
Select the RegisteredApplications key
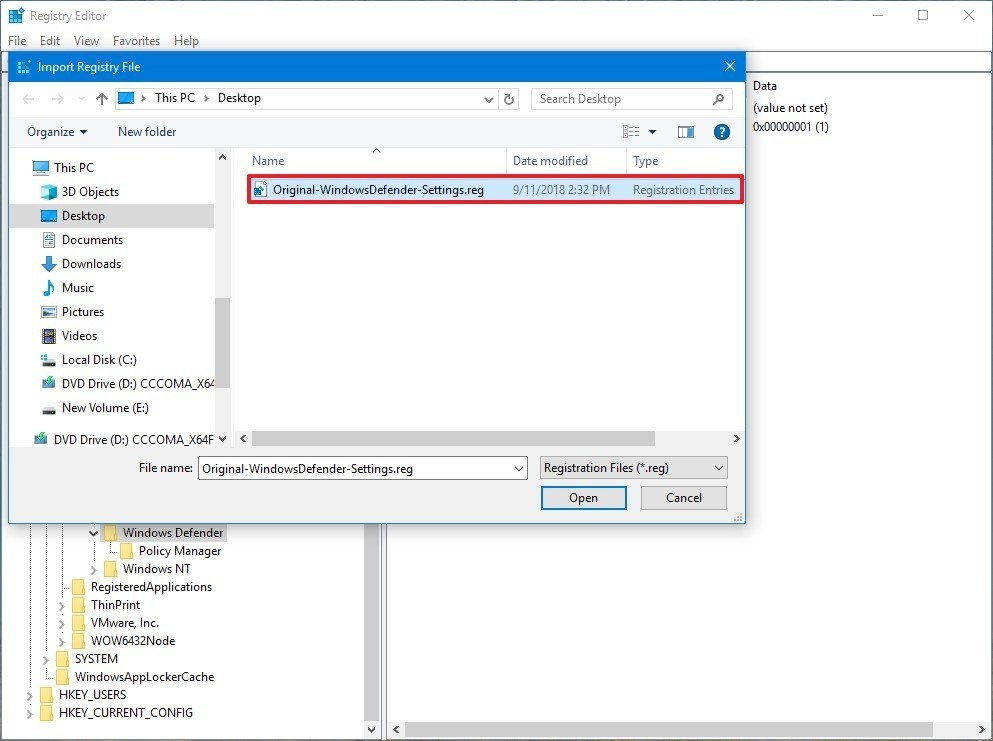pyautogui.click(x=151, y=587)
